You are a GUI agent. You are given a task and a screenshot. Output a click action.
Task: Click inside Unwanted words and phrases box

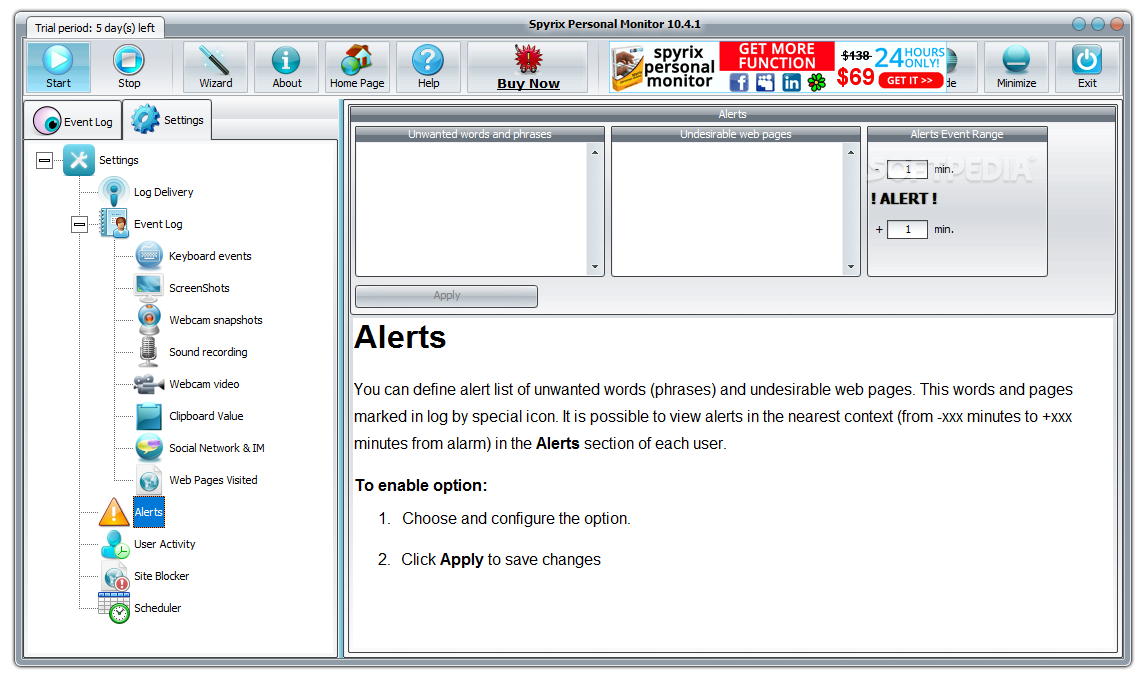pos(472,208)
